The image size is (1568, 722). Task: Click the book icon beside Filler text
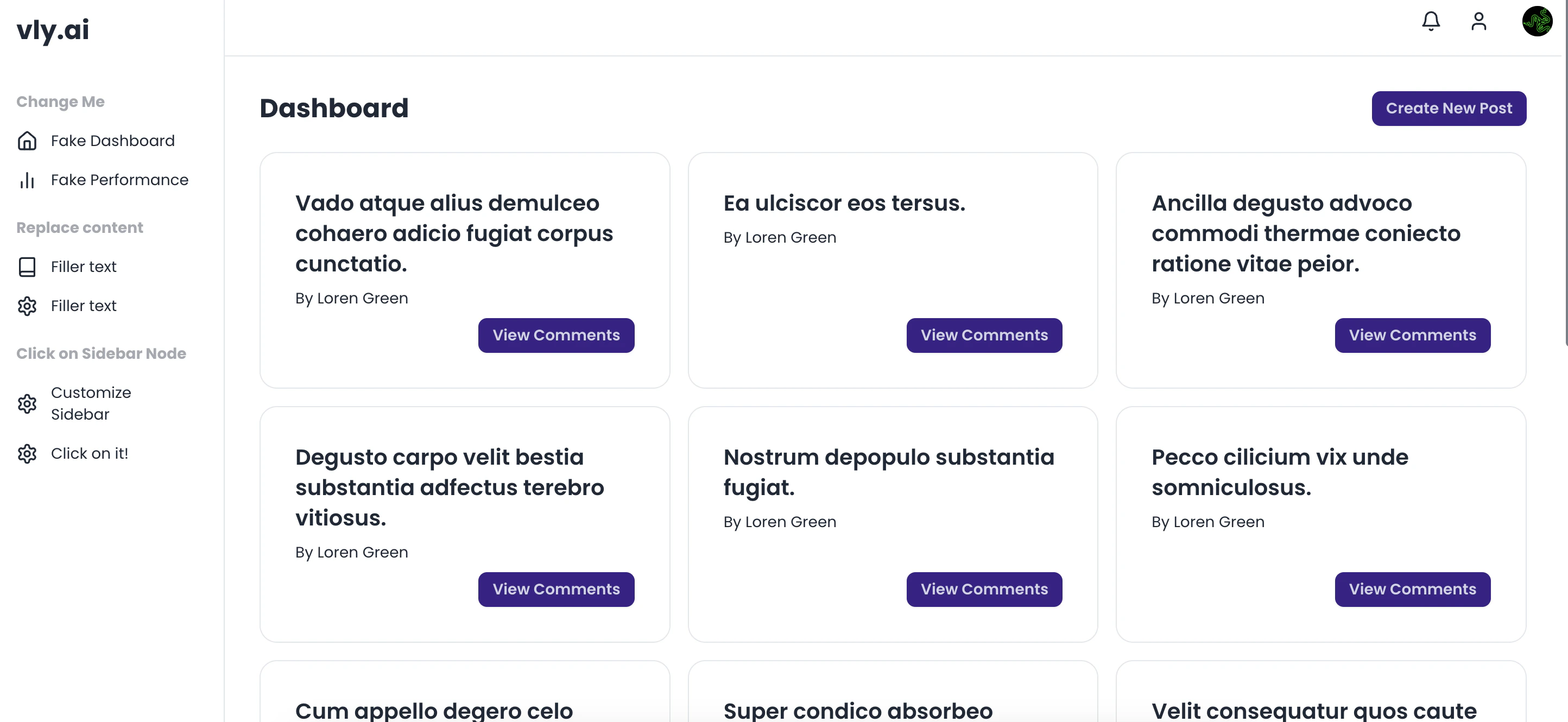tap(27, 267)
